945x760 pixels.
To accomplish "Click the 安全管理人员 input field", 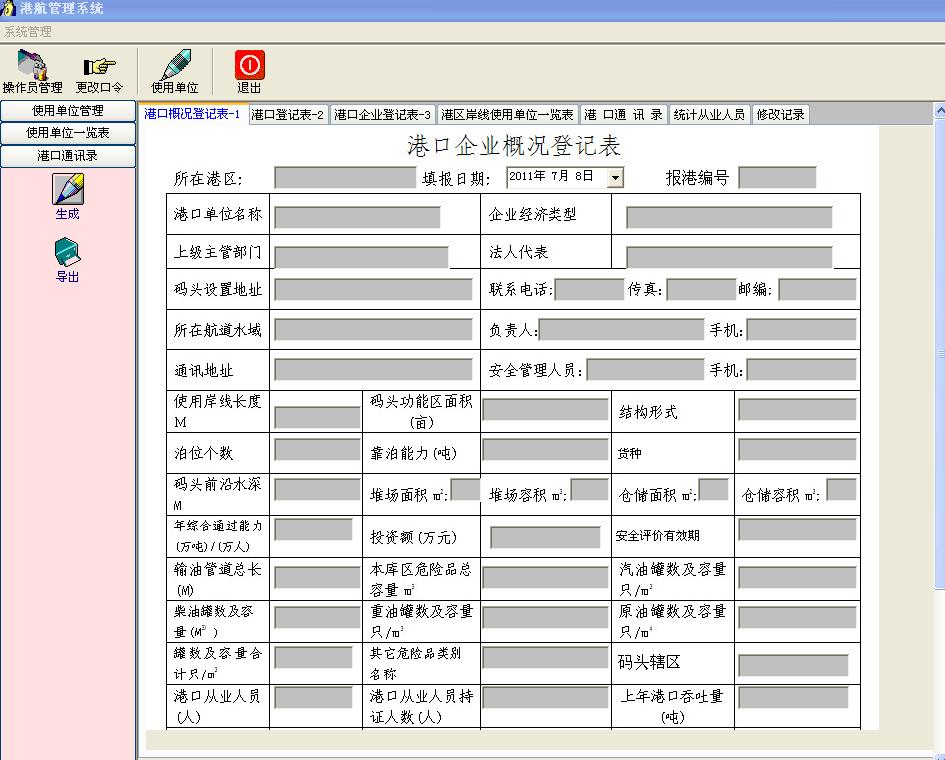I will tap(645, 369).
